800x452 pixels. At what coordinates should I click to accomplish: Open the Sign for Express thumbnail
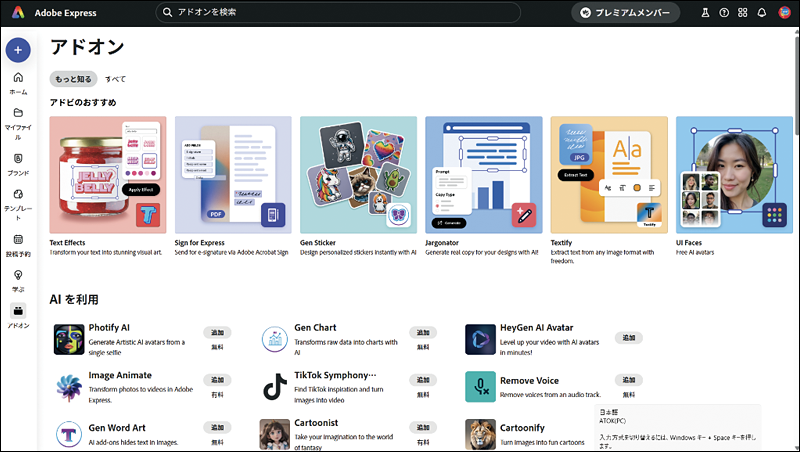click(x=233, y=175)
